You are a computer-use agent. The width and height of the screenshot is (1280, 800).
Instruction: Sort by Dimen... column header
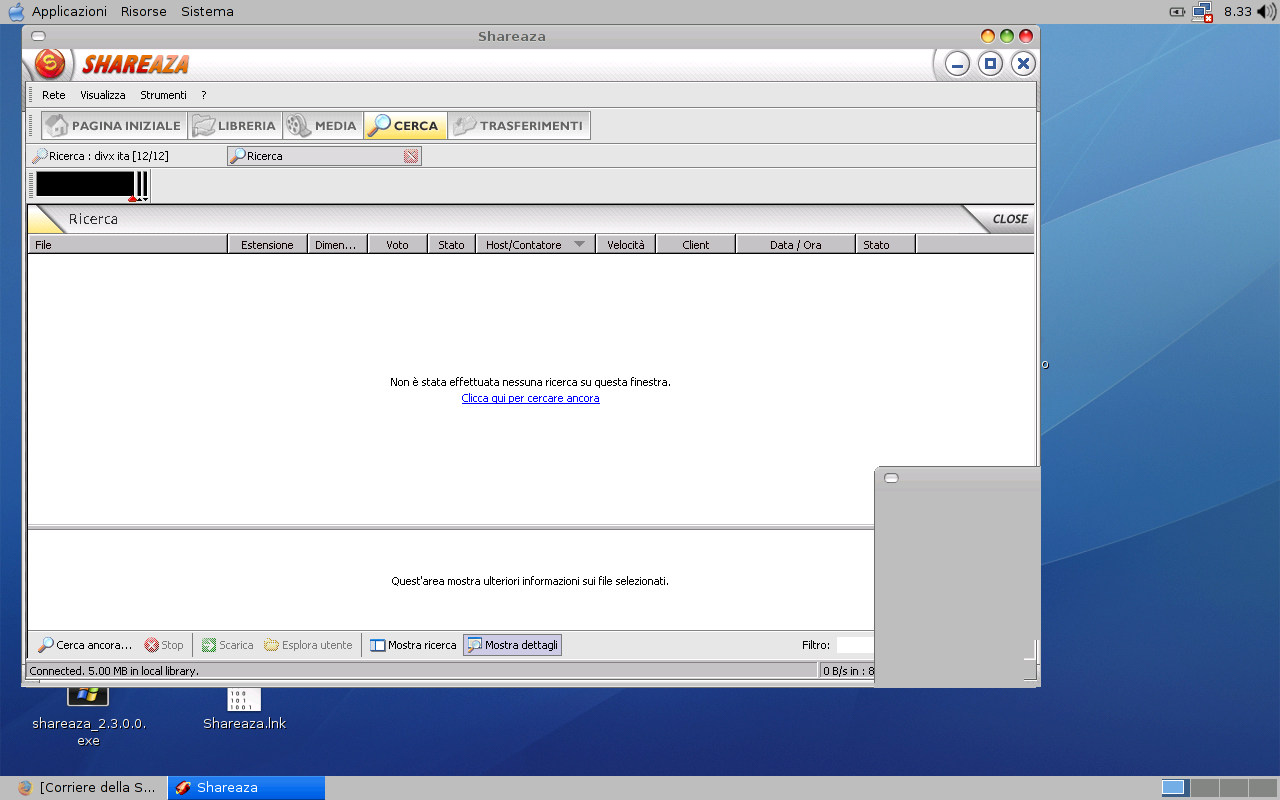(x=337, y=245)
